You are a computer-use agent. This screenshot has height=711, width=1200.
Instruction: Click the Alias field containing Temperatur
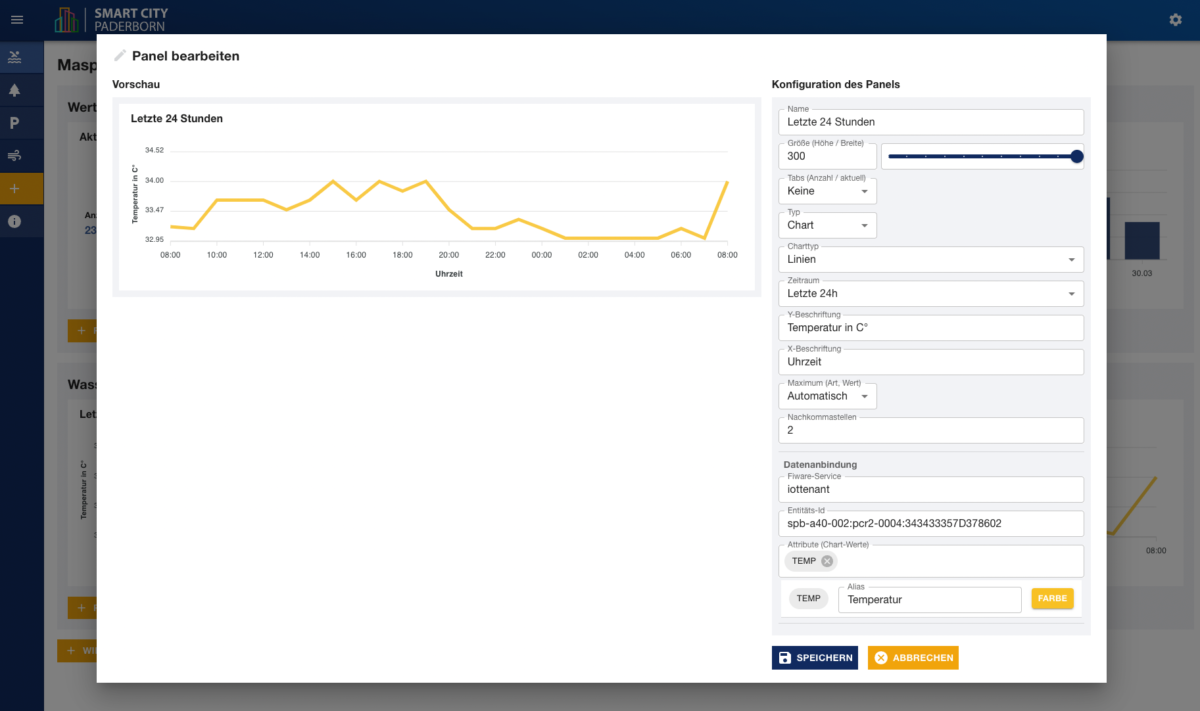coord(929,599)
